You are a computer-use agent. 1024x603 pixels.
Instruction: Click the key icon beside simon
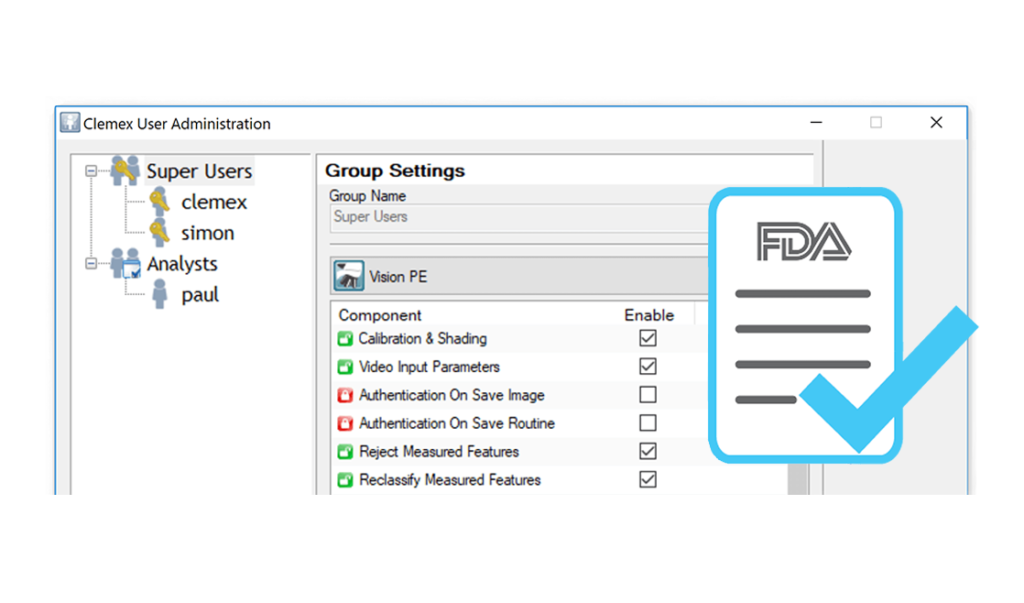coord(159,233)
